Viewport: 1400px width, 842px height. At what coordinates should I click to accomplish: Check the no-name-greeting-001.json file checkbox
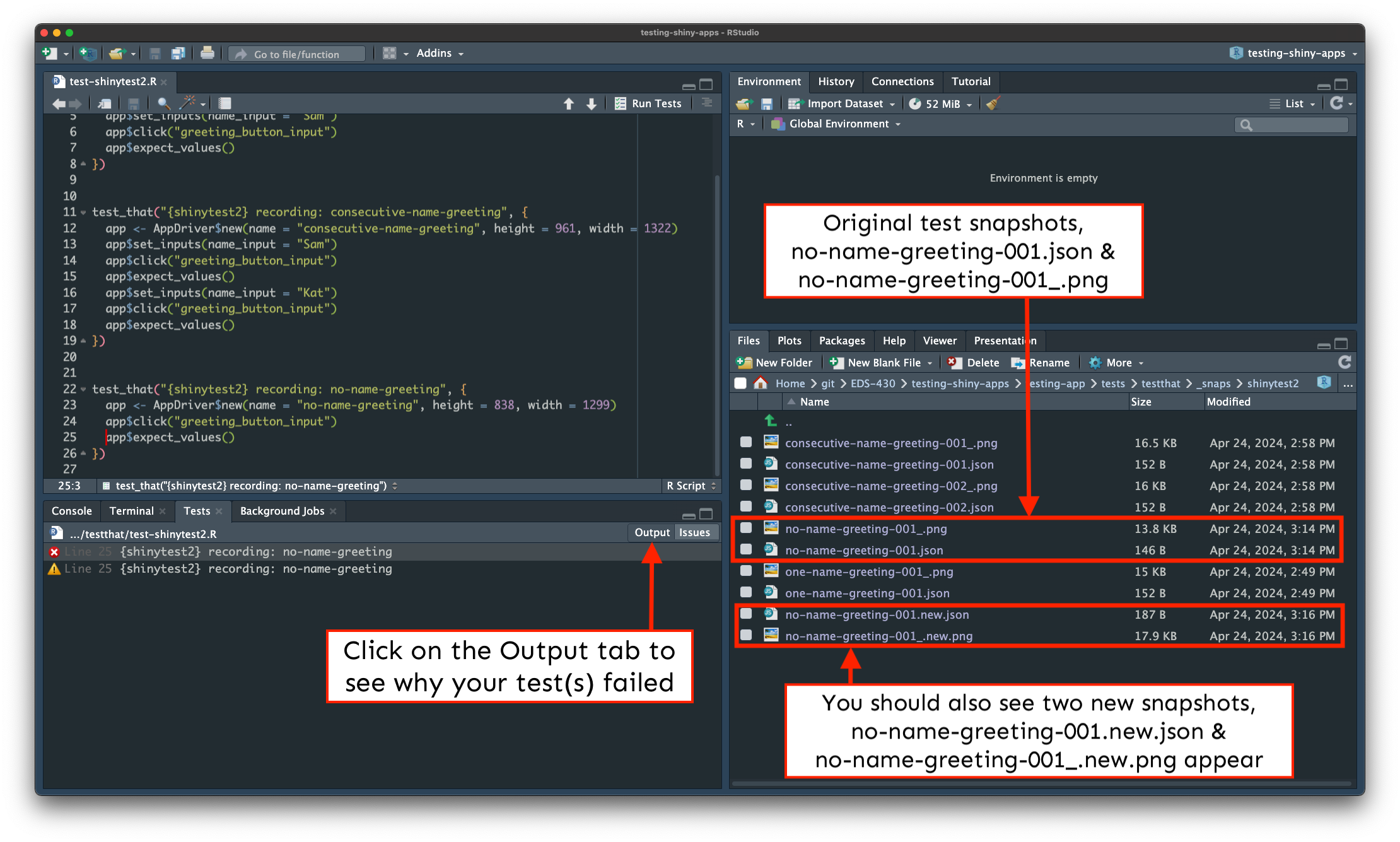746,550
